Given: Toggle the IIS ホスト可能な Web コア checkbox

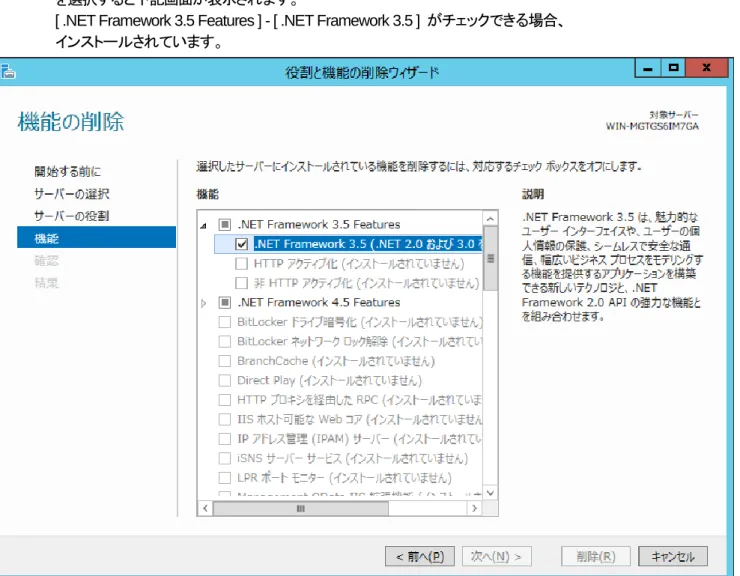Looking at the screenshot, I should [225, 419].
